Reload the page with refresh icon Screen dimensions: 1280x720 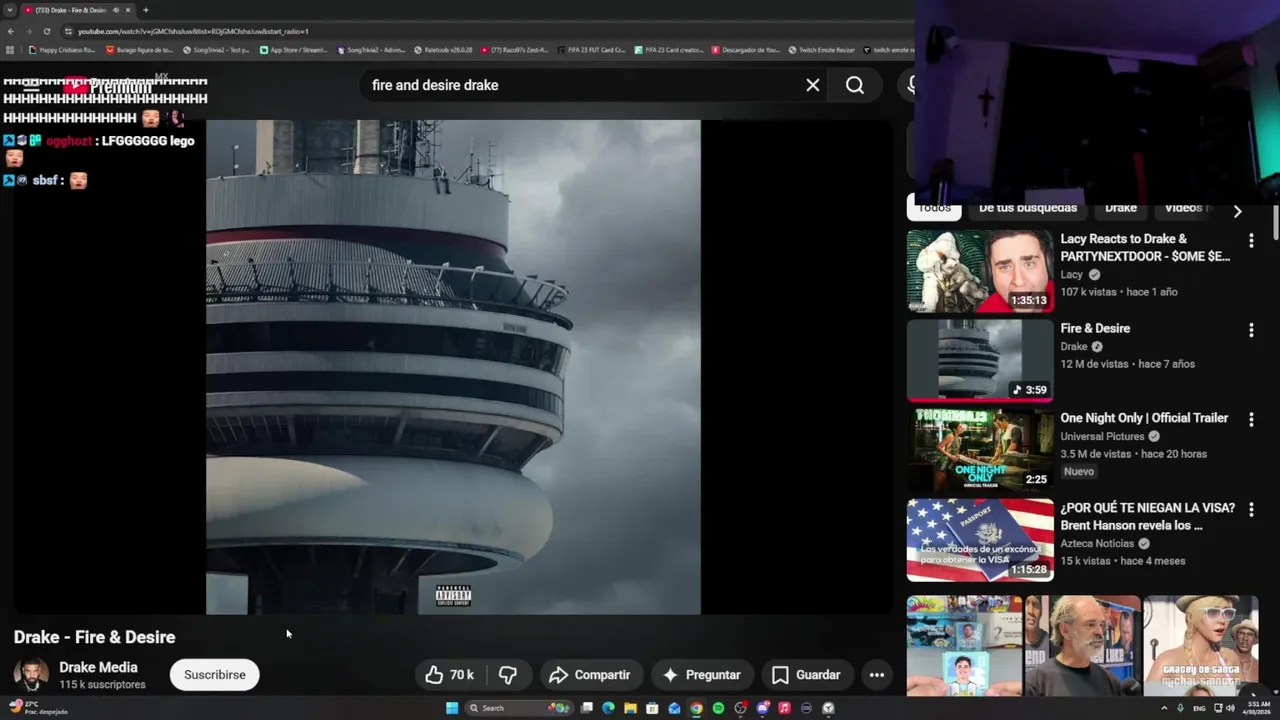[x=46, y=31]
